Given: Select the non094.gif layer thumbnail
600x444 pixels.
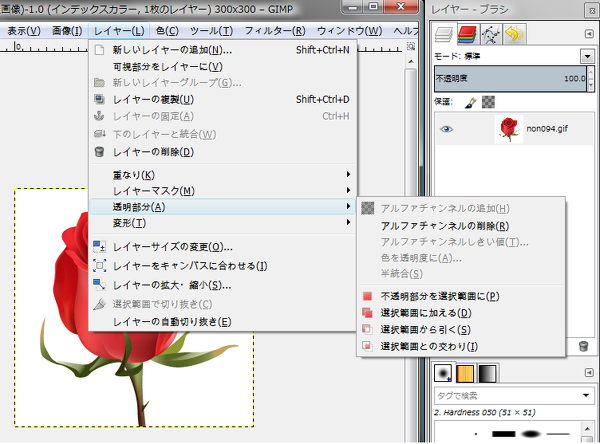Looking at the screenshot, I should [510, 129].
